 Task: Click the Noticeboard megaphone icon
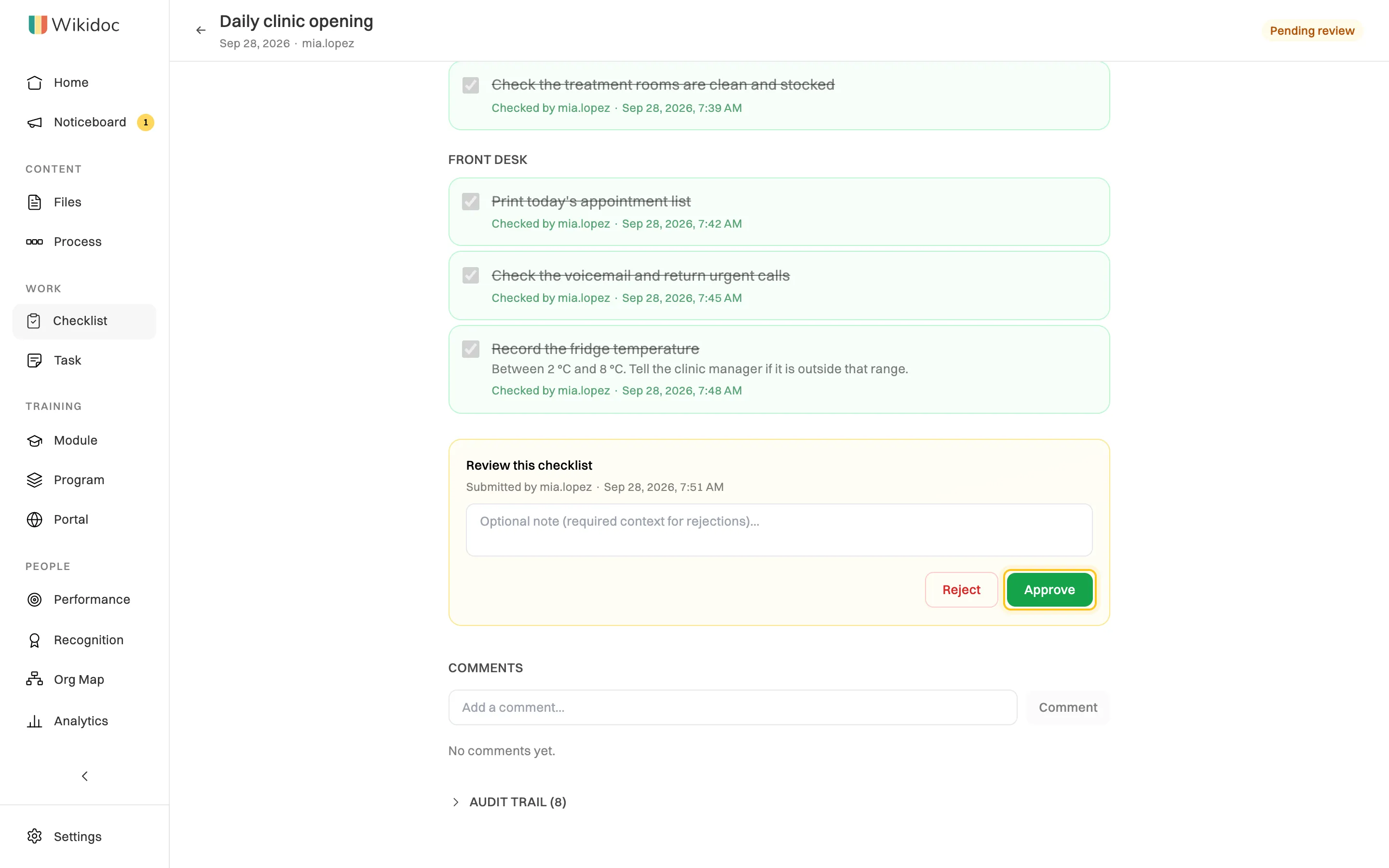coord(34,122)
